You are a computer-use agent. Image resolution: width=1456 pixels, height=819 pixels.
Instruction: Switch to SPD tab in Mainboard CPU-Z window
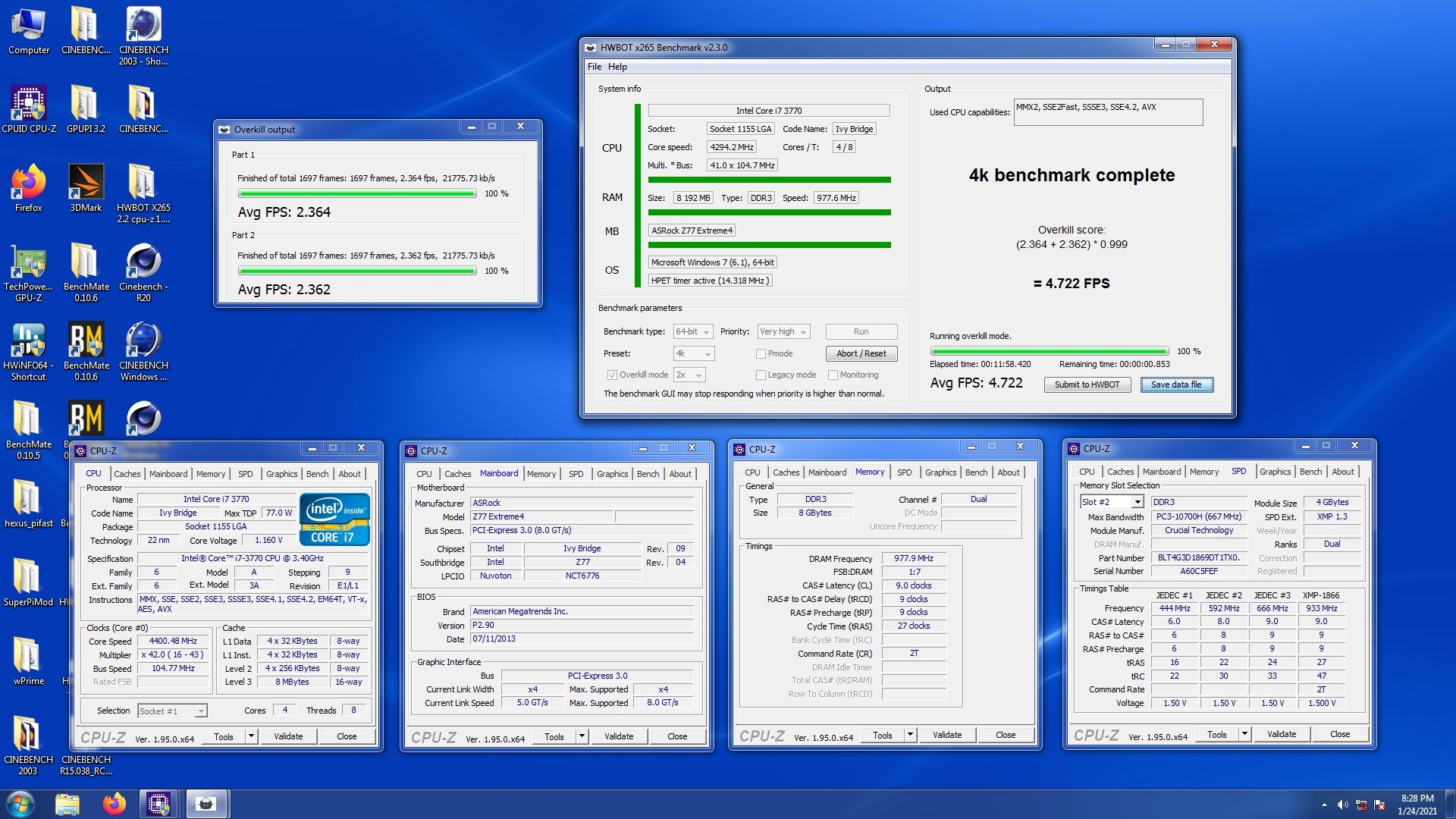[x=576, y=474]
